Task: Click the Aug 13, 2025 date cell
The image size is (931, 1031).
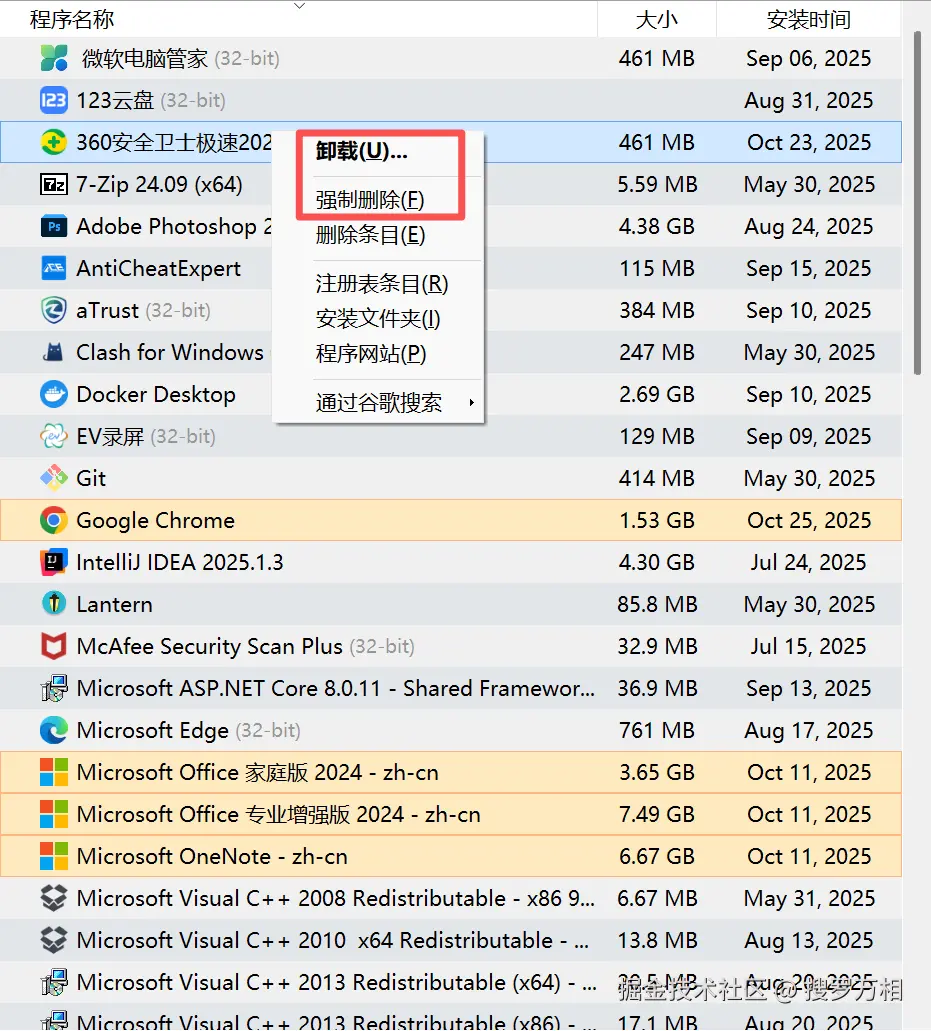Action: point(809,940)
